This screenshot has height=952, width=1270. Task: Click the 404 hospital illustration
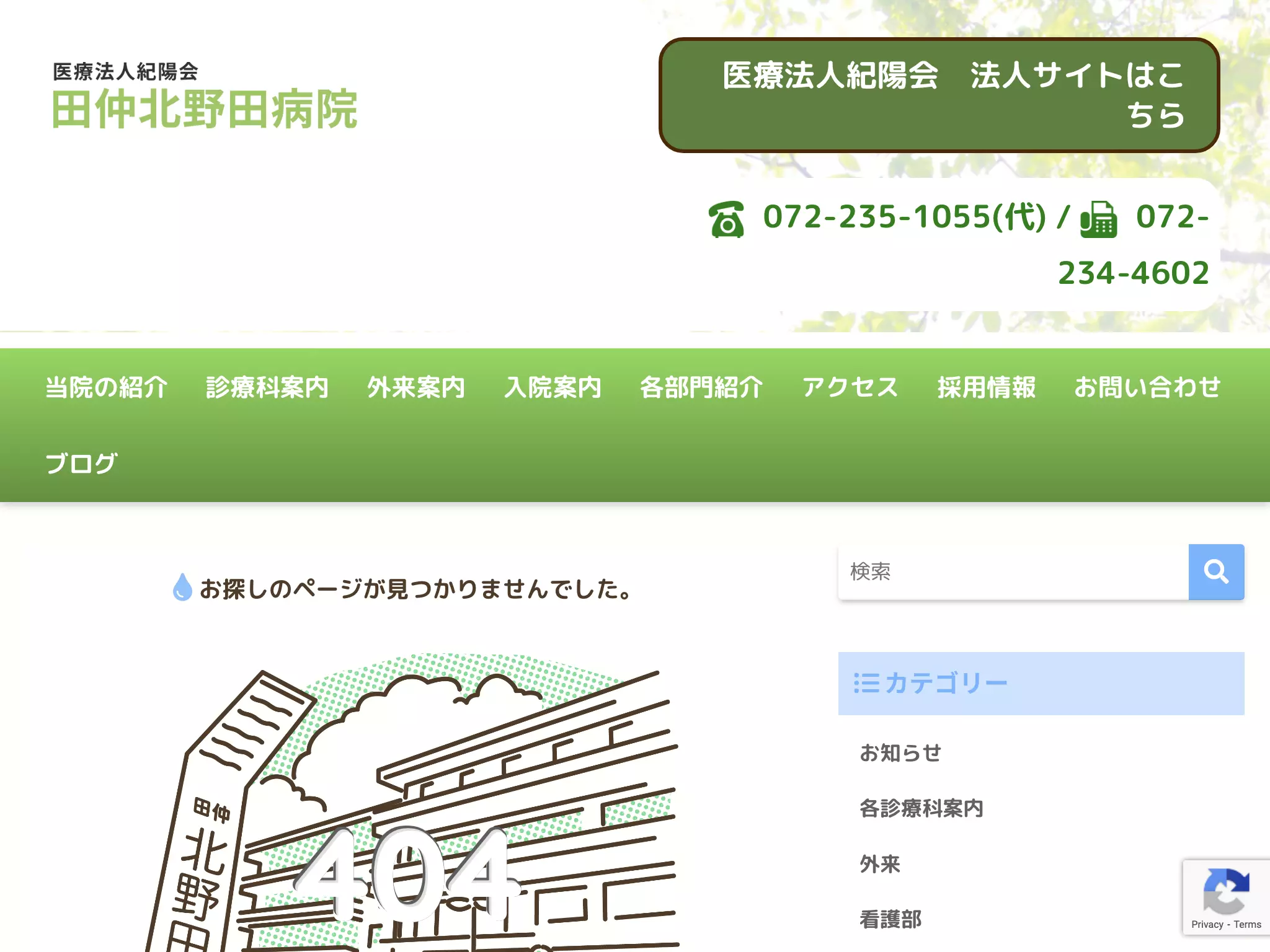coord(412,802)
